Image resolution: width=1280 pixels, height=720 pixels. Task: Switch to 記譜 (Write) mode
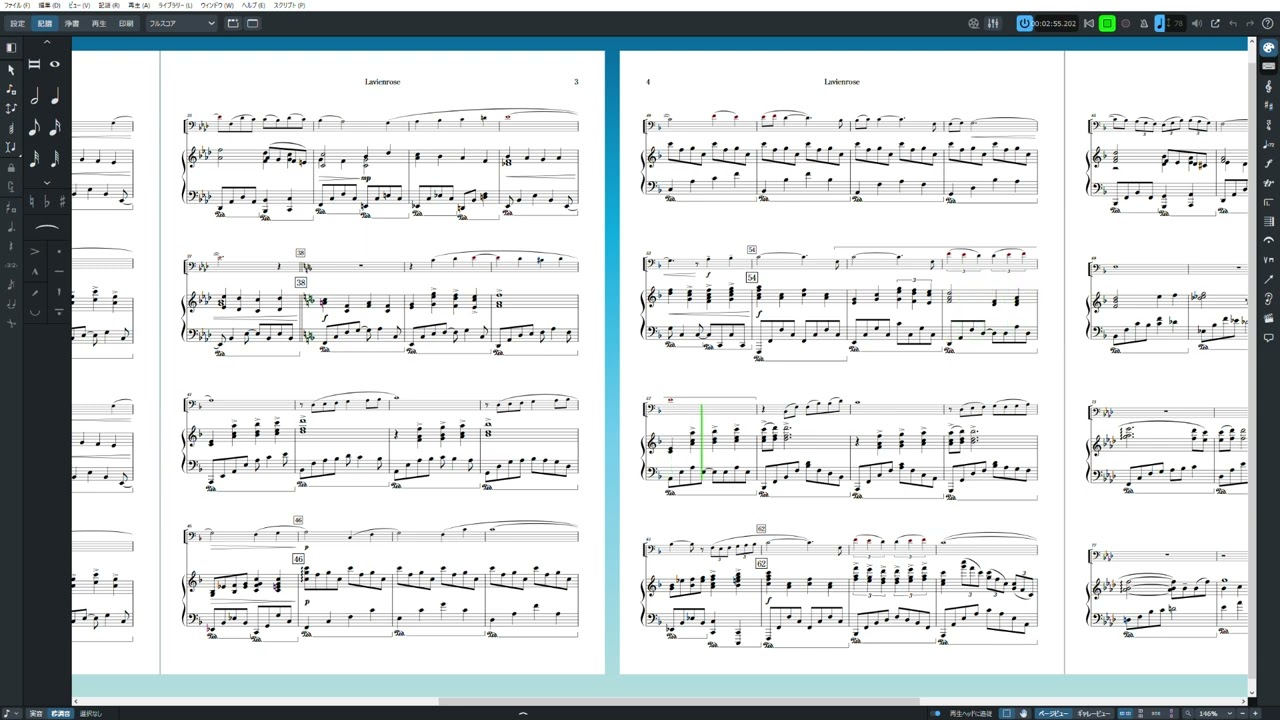tap(44, 23)
